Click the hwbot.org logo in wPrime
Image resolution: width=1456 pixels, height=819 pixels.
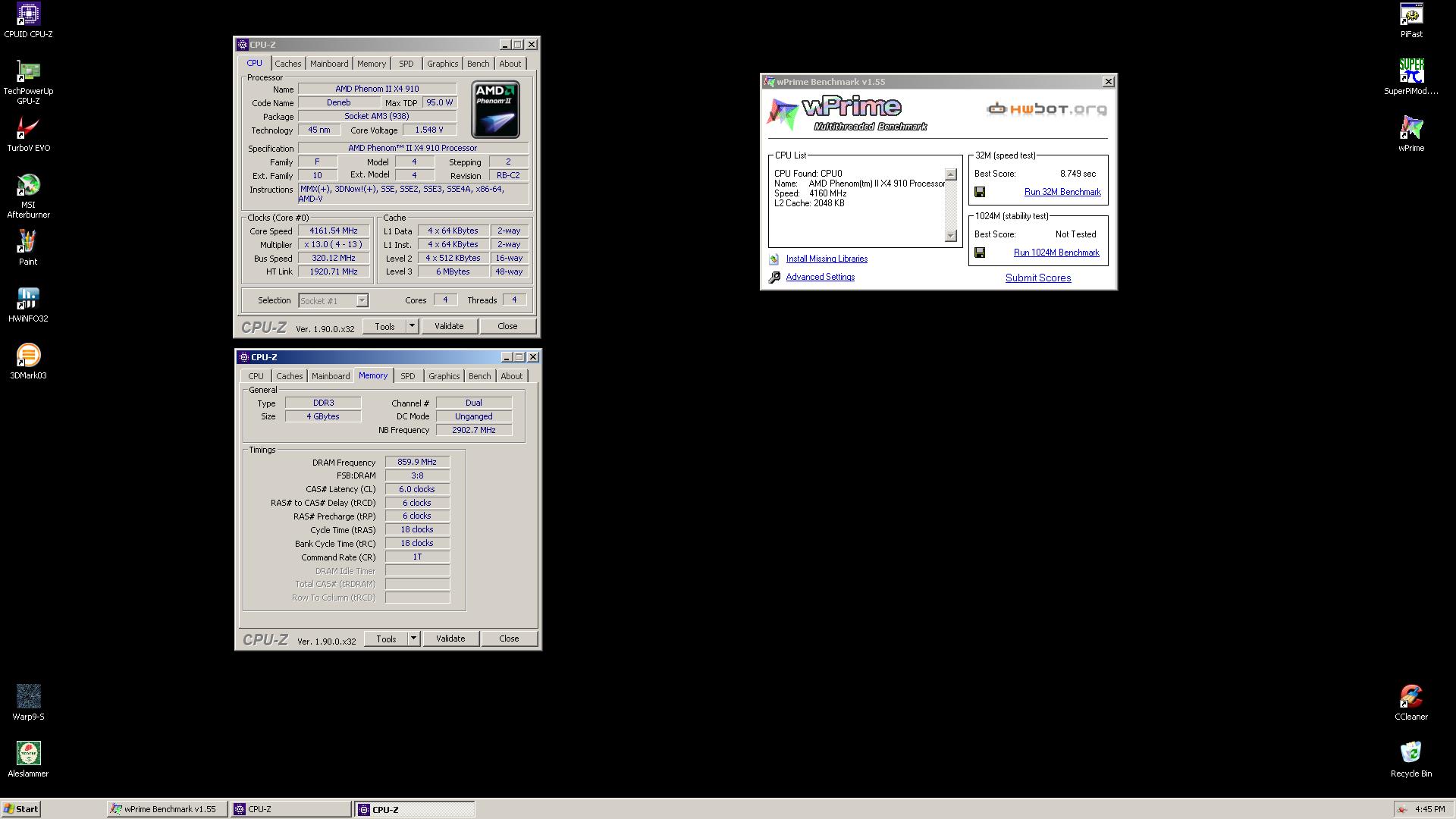tap(1046, 109)
